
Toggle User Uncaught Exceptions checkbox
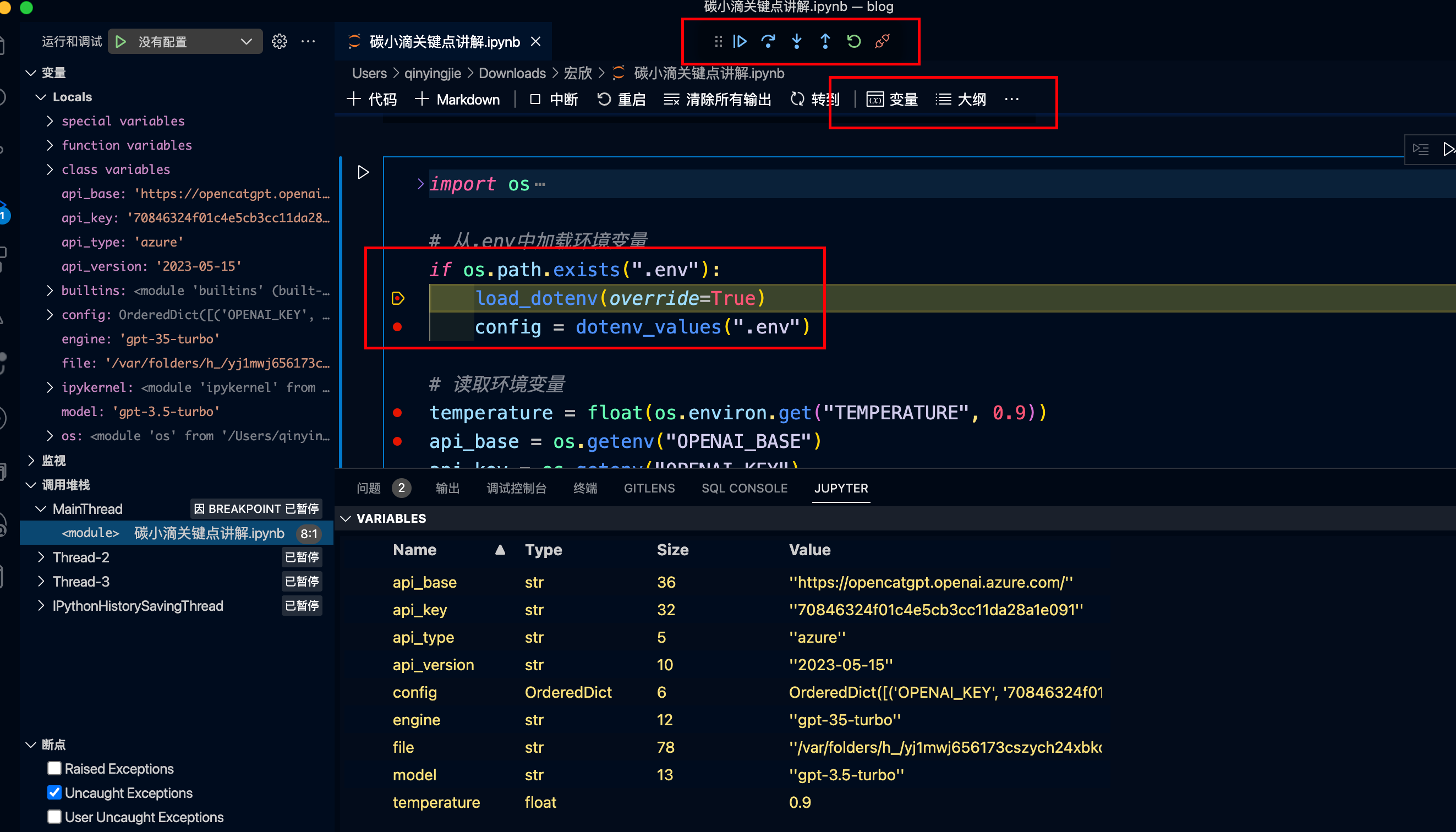coord(54,817)
